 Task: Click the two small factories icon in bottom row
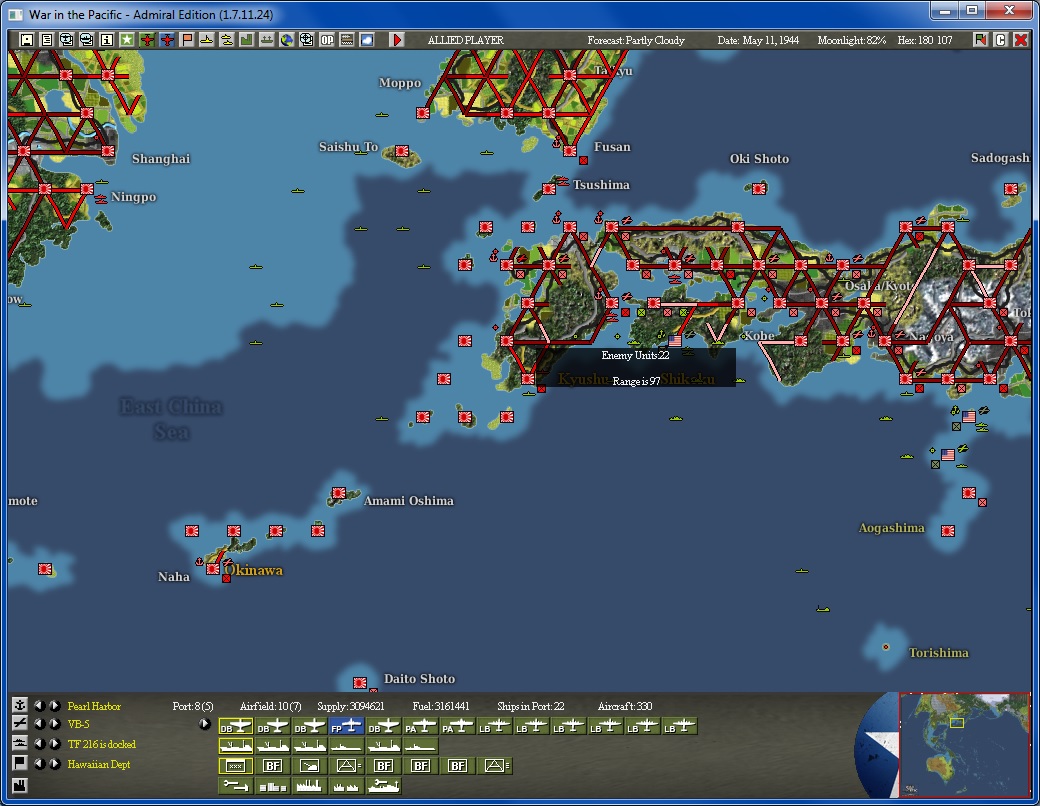pos(347,786)
